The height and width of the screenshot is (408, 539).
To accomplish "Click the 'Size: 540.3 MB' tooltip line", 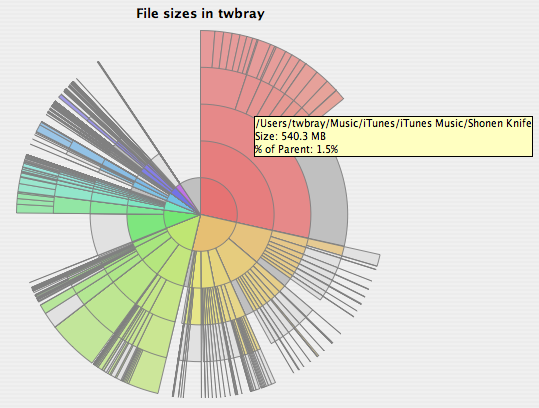I will (290, 136).
